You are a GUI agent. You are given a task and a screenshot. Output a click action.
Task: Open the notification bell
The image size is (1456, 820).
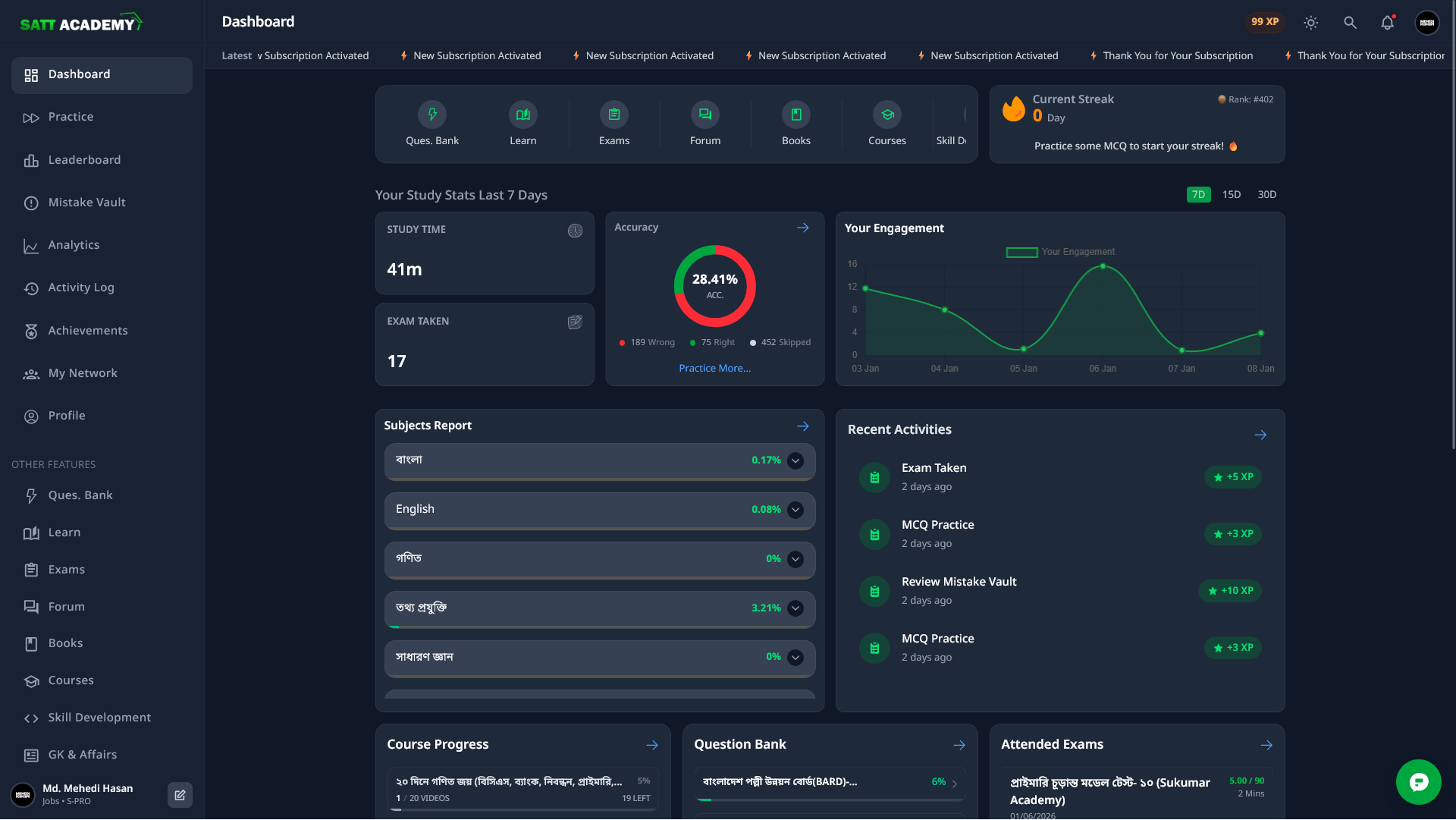tap(1387, 23)
